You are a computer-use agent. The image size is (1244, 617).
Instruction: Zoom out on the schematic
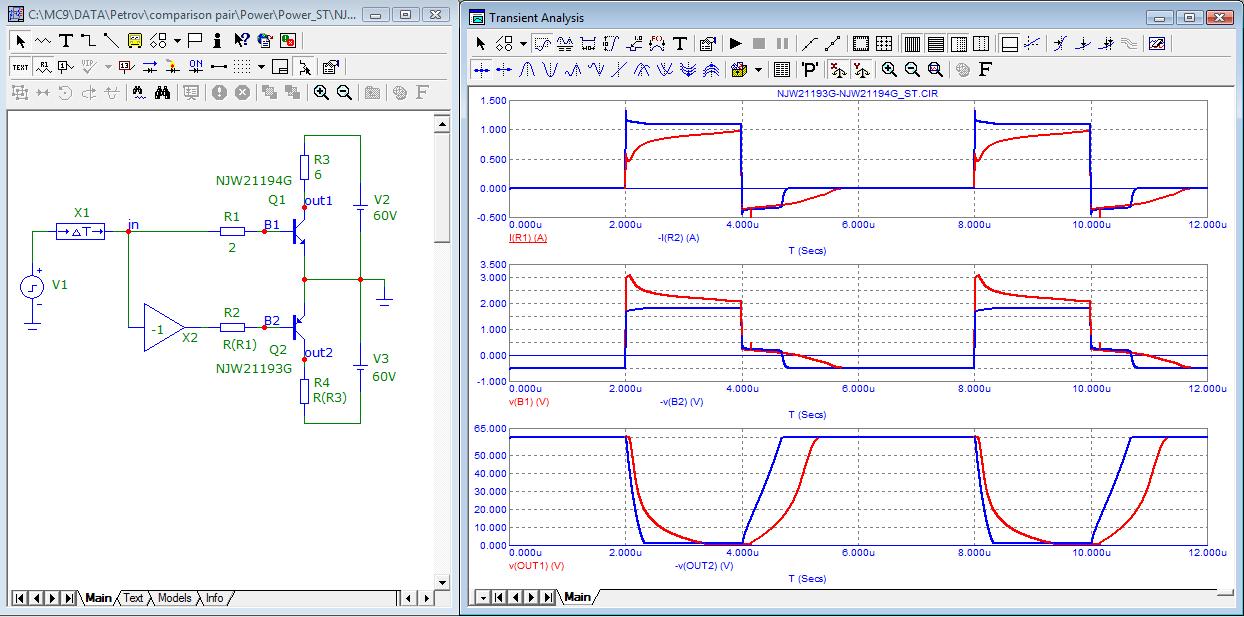(344, 93)
